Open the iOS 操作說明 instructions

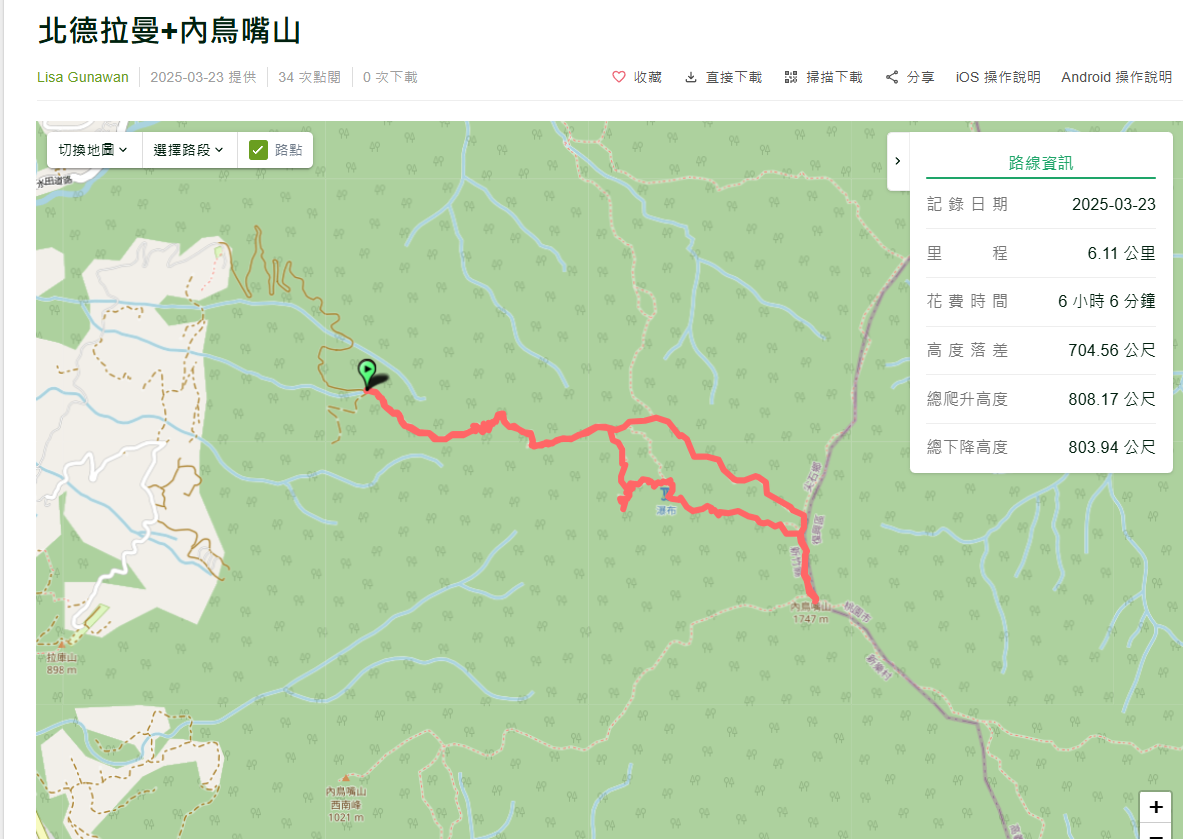click(998, 77)
